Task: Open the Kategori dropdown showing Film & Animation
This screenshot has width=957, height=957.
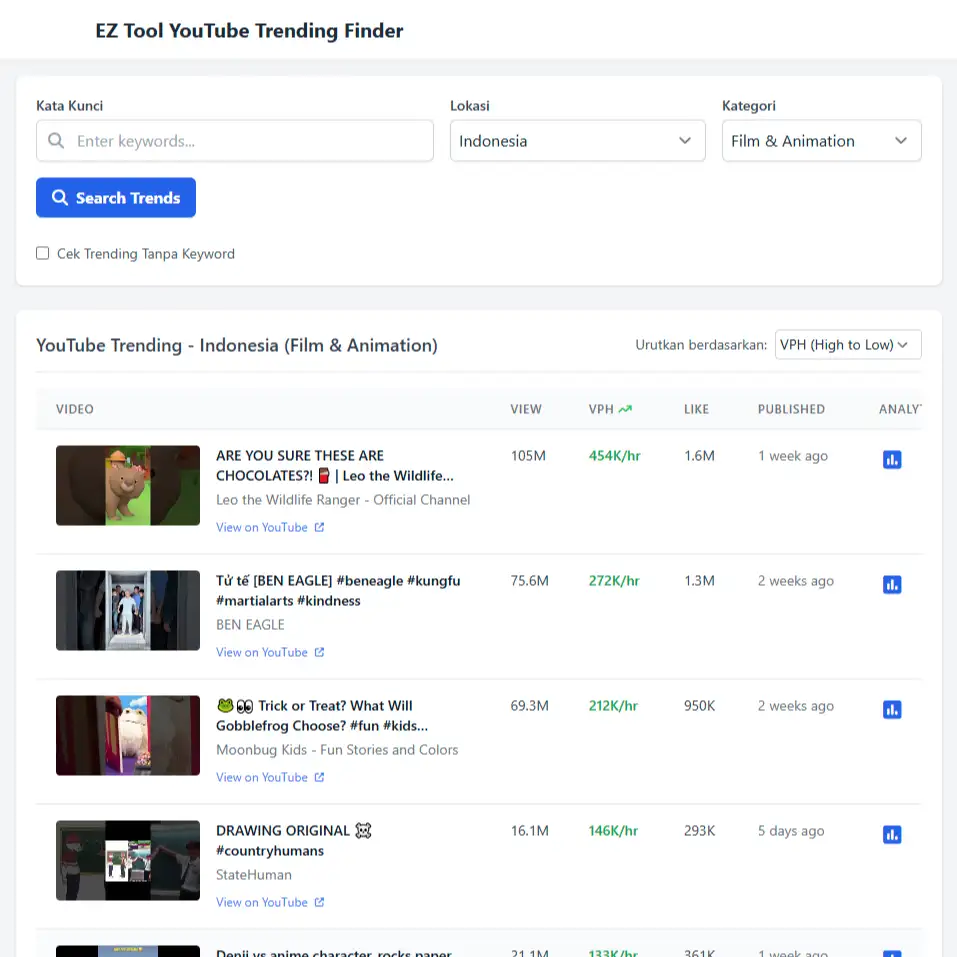Action: [x=820, y=141]
